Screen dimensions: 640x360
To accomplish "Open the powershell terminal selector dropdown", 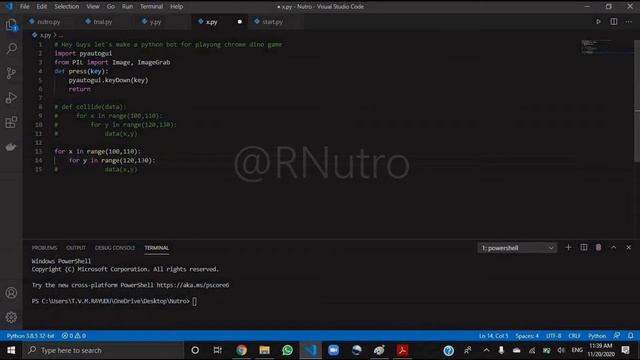I will coord(517,248).
